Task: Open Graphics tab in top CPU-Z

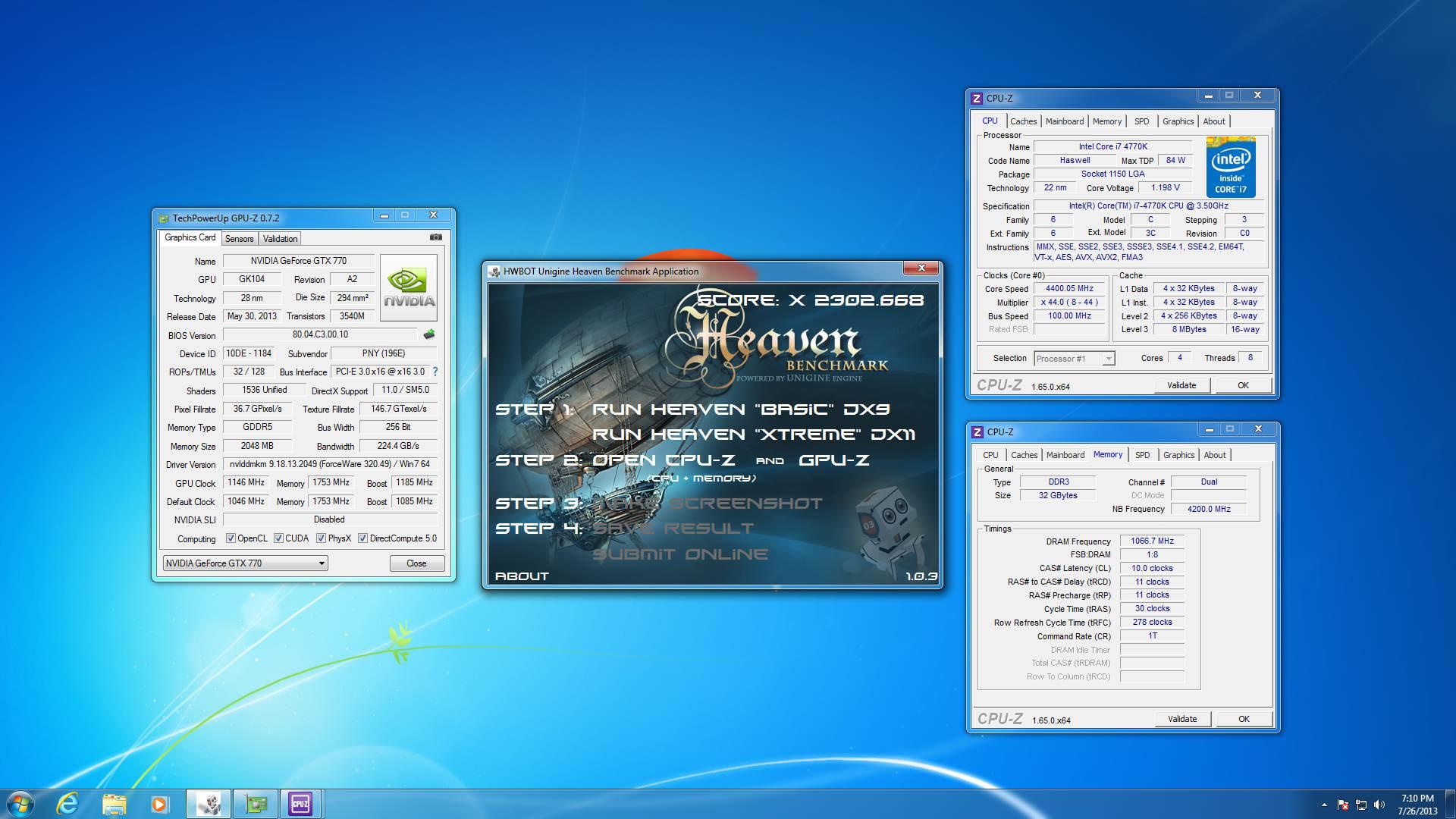Action: tap(1178, 121)
